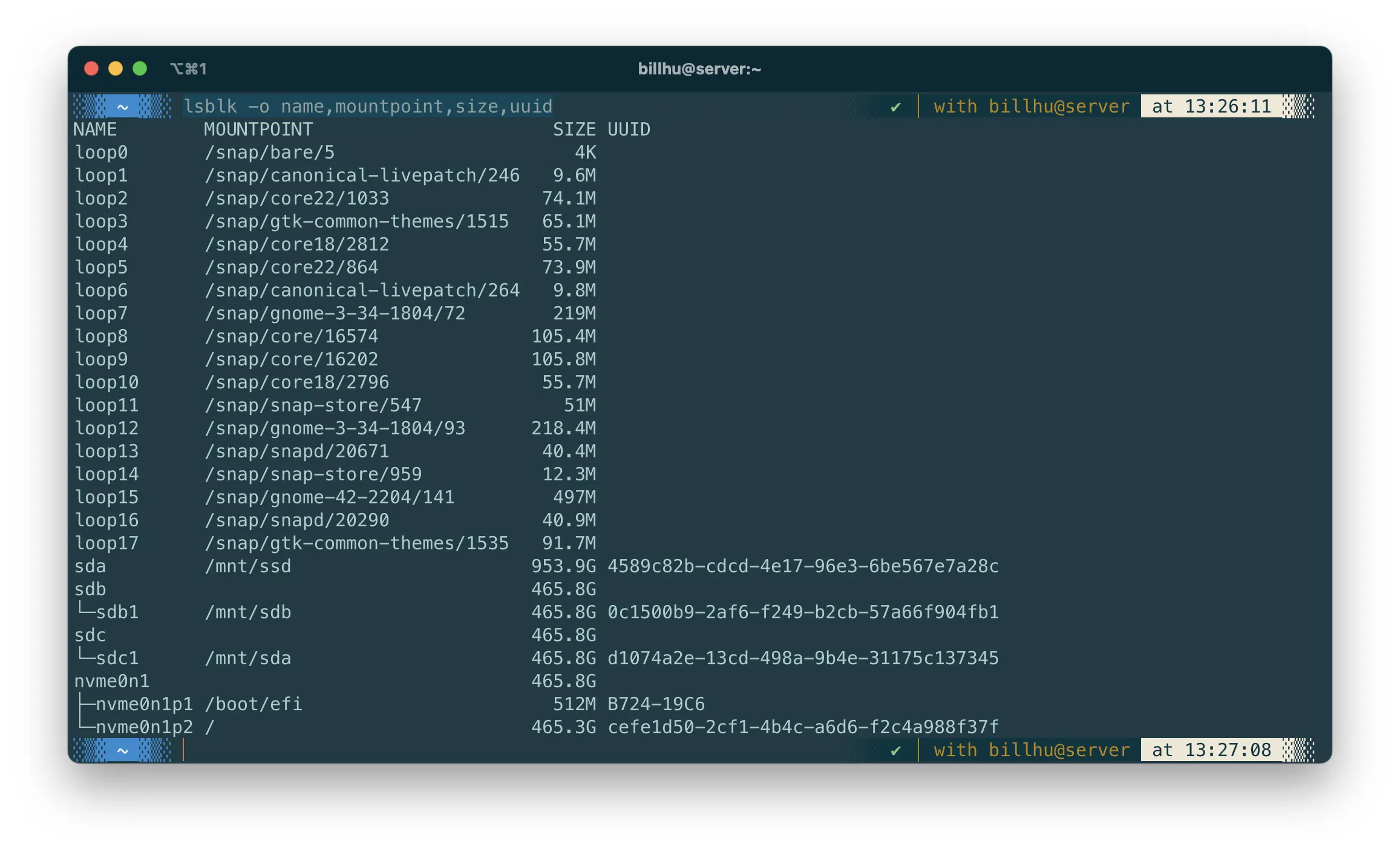Click the red close window button

point(91,68)
